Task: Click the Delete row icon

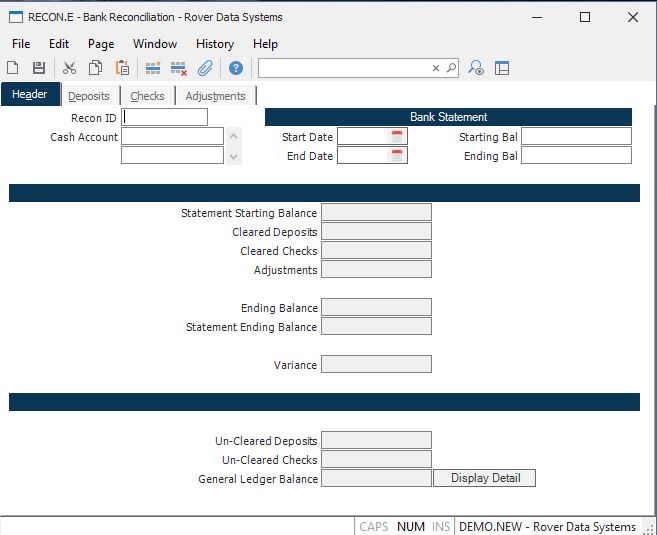Action: pos(179,68)
